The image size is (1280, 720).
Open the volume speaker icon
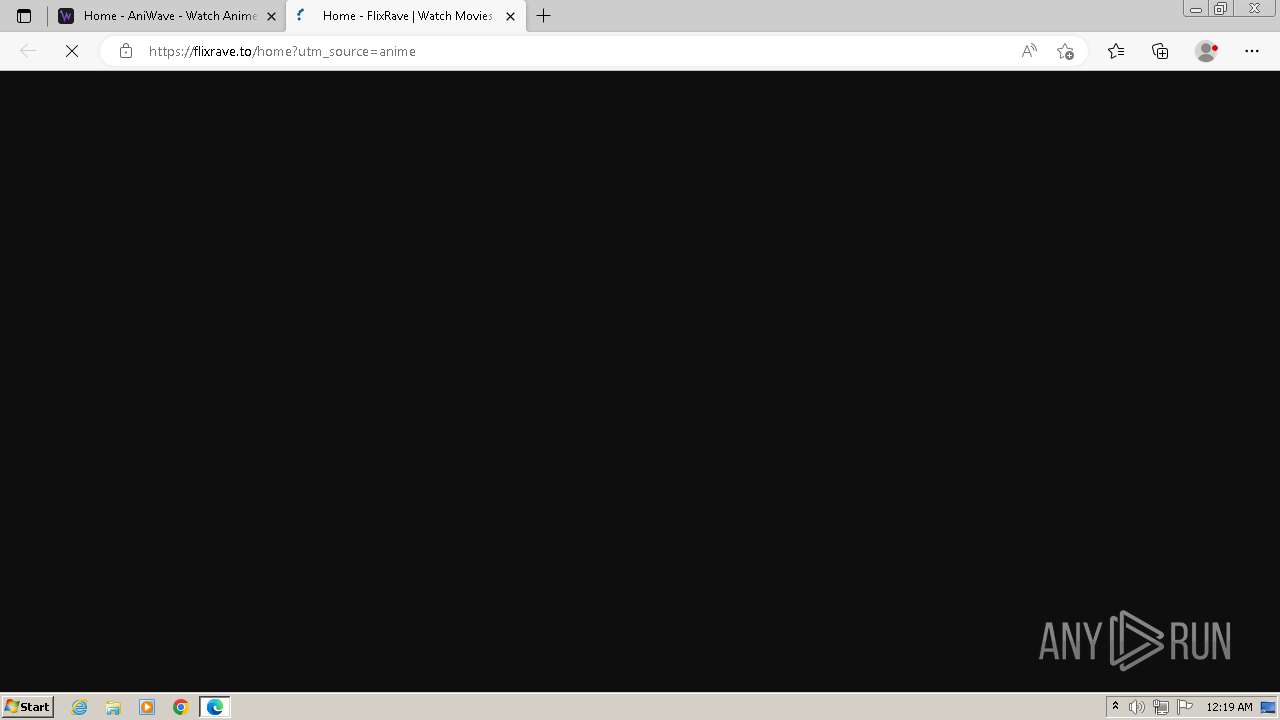tap(1137, 707)
